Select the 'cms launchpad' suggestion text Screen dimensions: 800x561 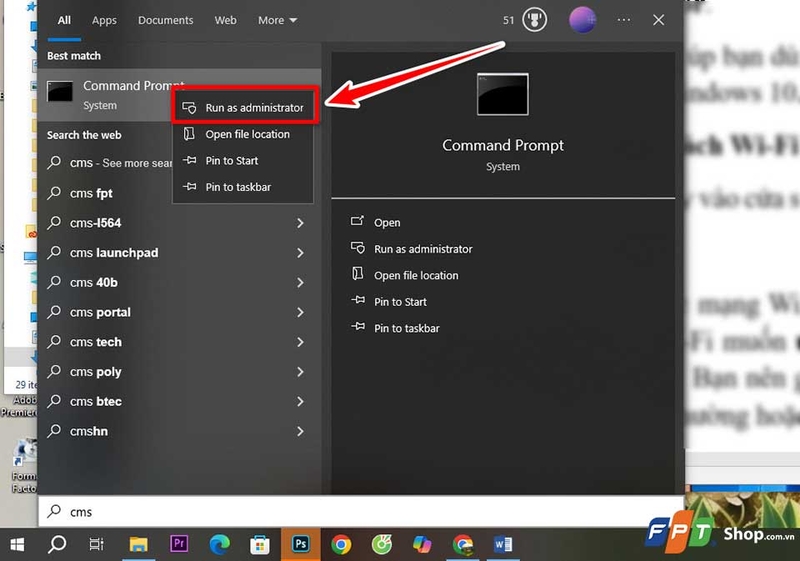[114, 253]
